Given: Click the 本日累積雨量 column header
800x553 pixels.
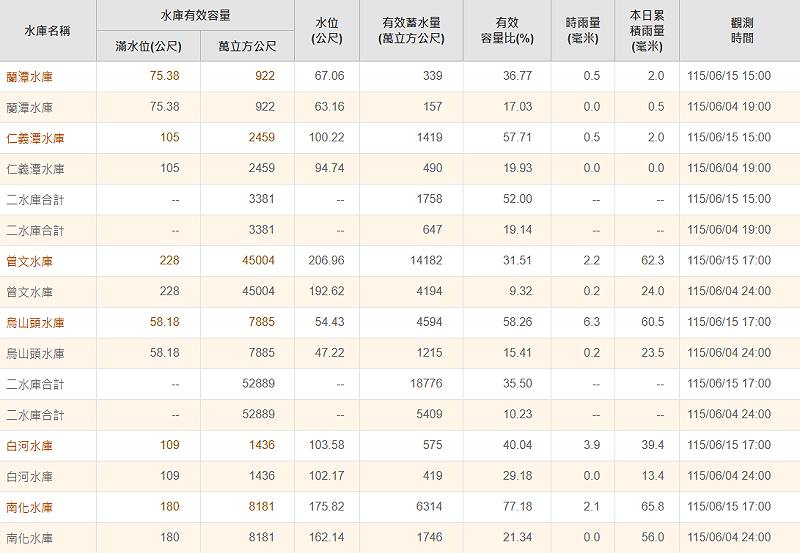Looking at the screenshot, I should pyautogui.click(x=647, y=31).
